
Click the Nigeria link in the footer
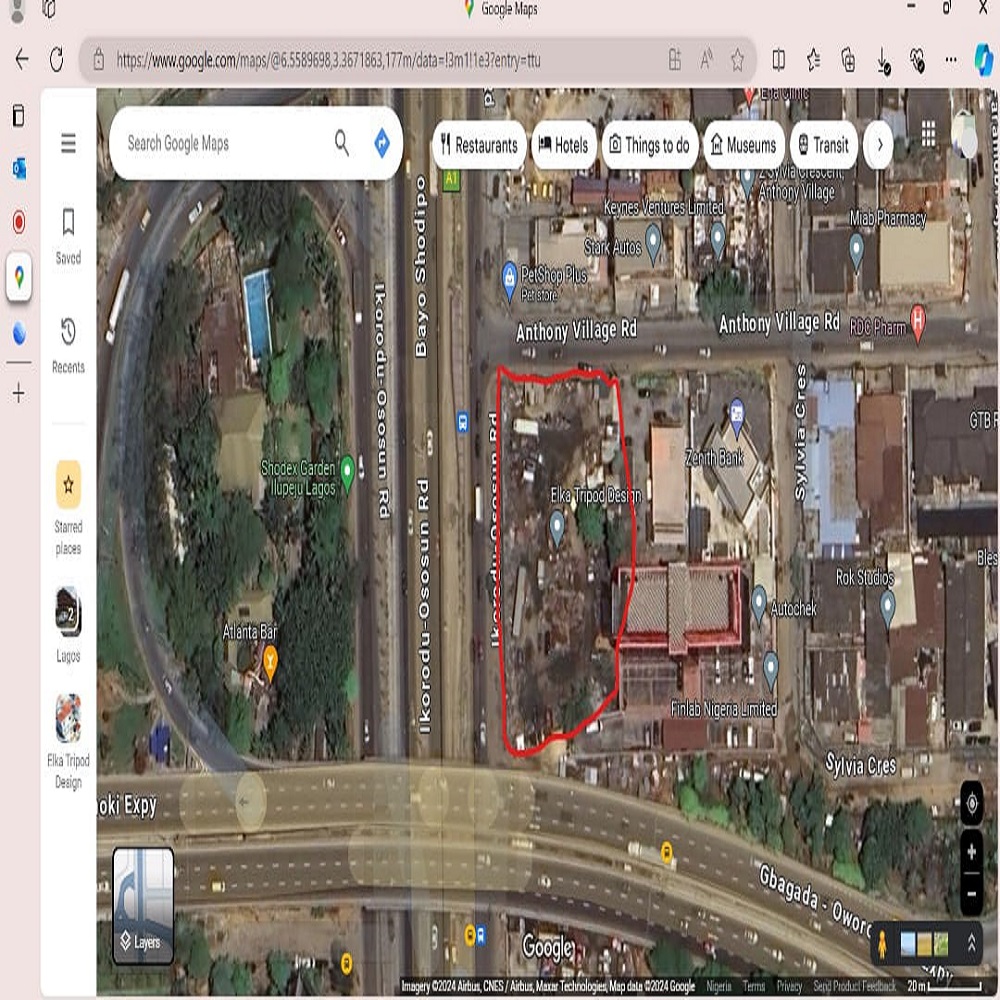[719, 986]
